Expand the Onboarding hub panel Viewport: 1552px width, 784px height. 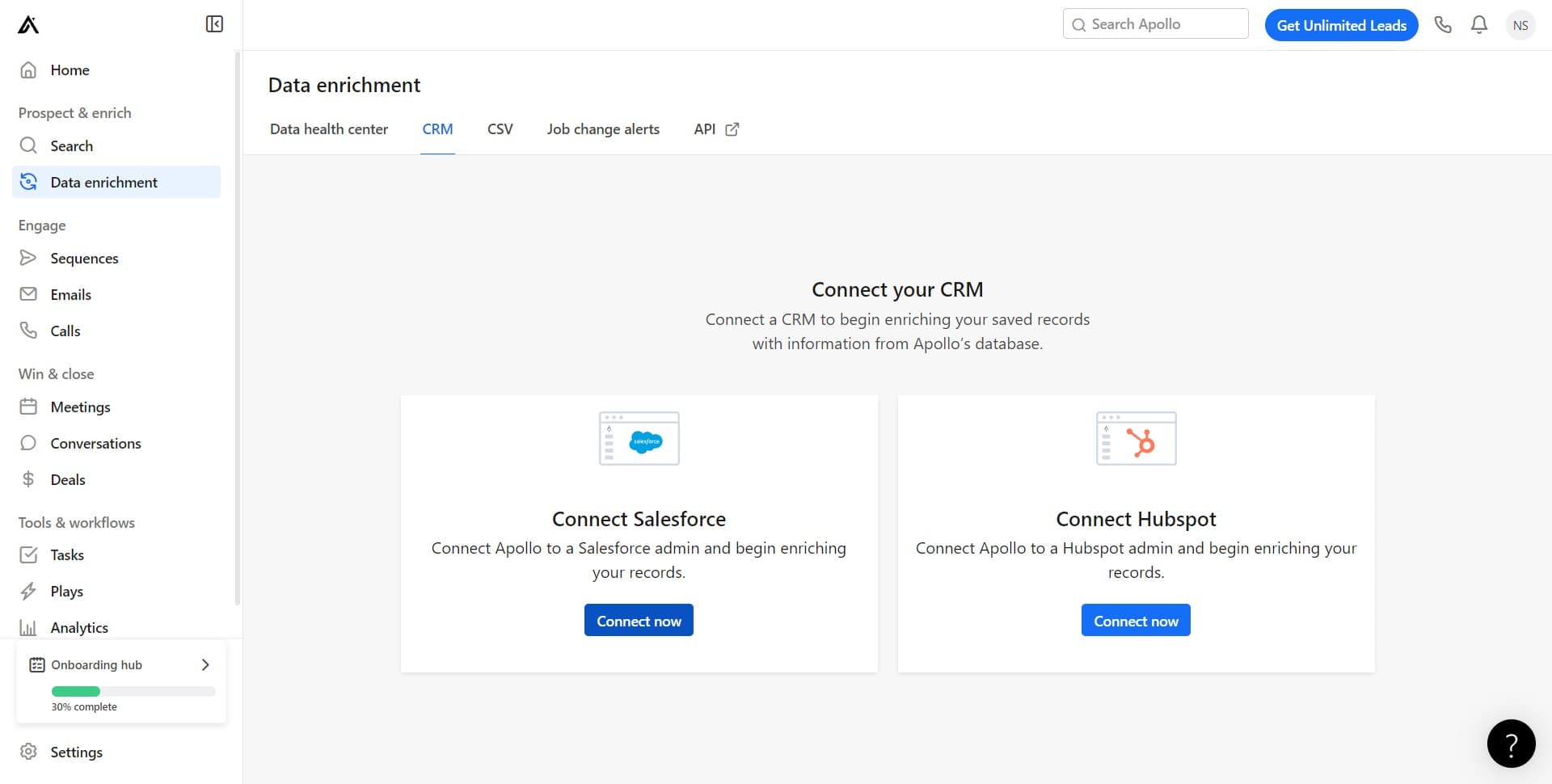(x=205, y=664)
